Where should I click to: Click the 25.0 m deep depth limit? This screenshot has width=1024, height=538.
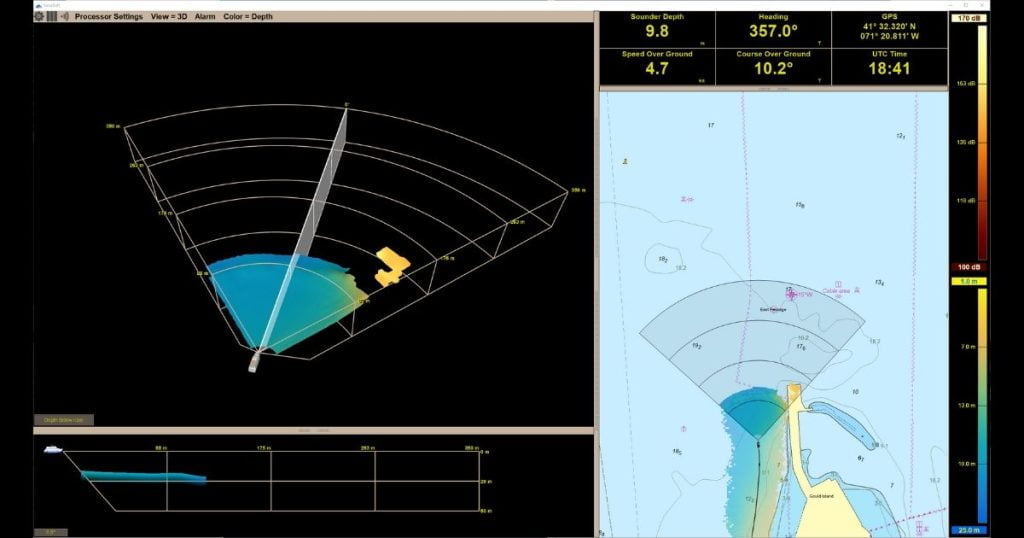967,530
